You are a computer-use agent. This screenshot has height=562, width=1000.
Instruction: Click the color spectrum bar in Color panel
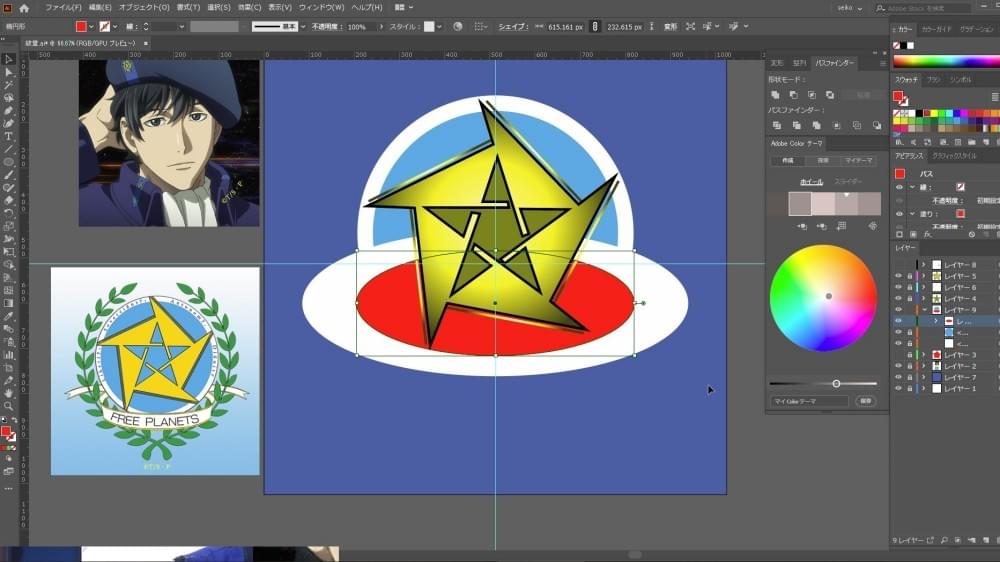click(x=946, y=61)
